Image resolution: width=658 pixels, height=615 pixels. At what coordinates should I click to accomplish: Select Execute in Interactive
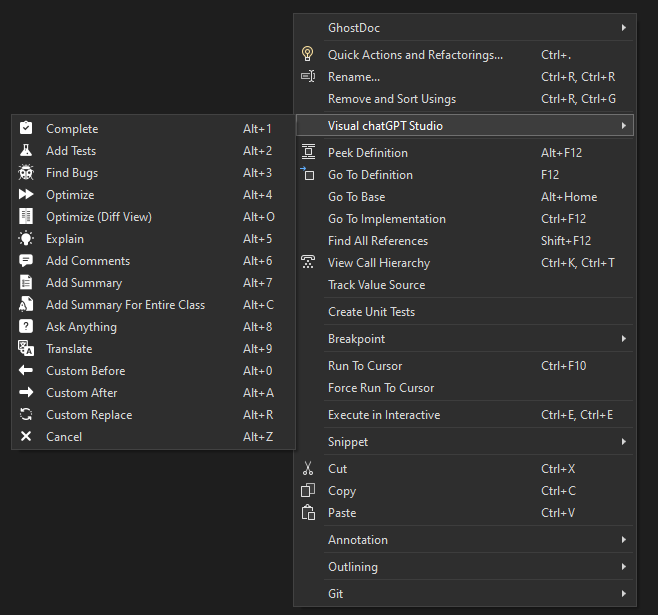pyautogui.click(x=465, y=415)
